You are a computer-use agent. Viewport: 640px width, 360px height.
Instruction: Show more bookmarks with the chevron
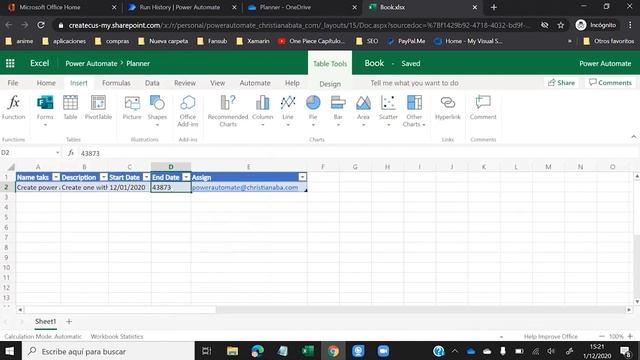569,41
